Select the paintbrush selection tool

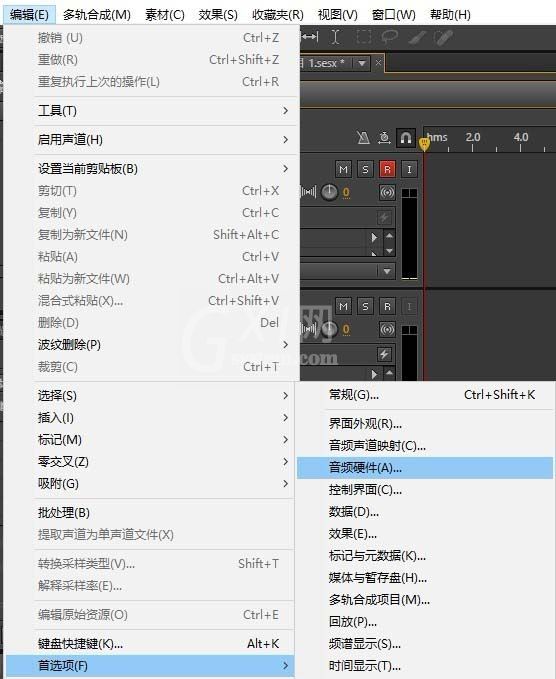click(417, 37)
